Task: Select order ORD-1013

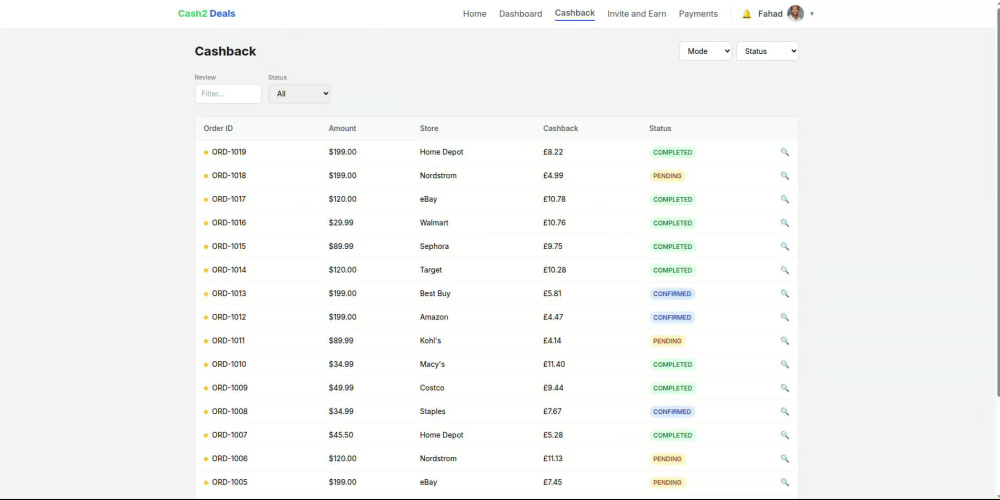Action: tap(228, 294)
